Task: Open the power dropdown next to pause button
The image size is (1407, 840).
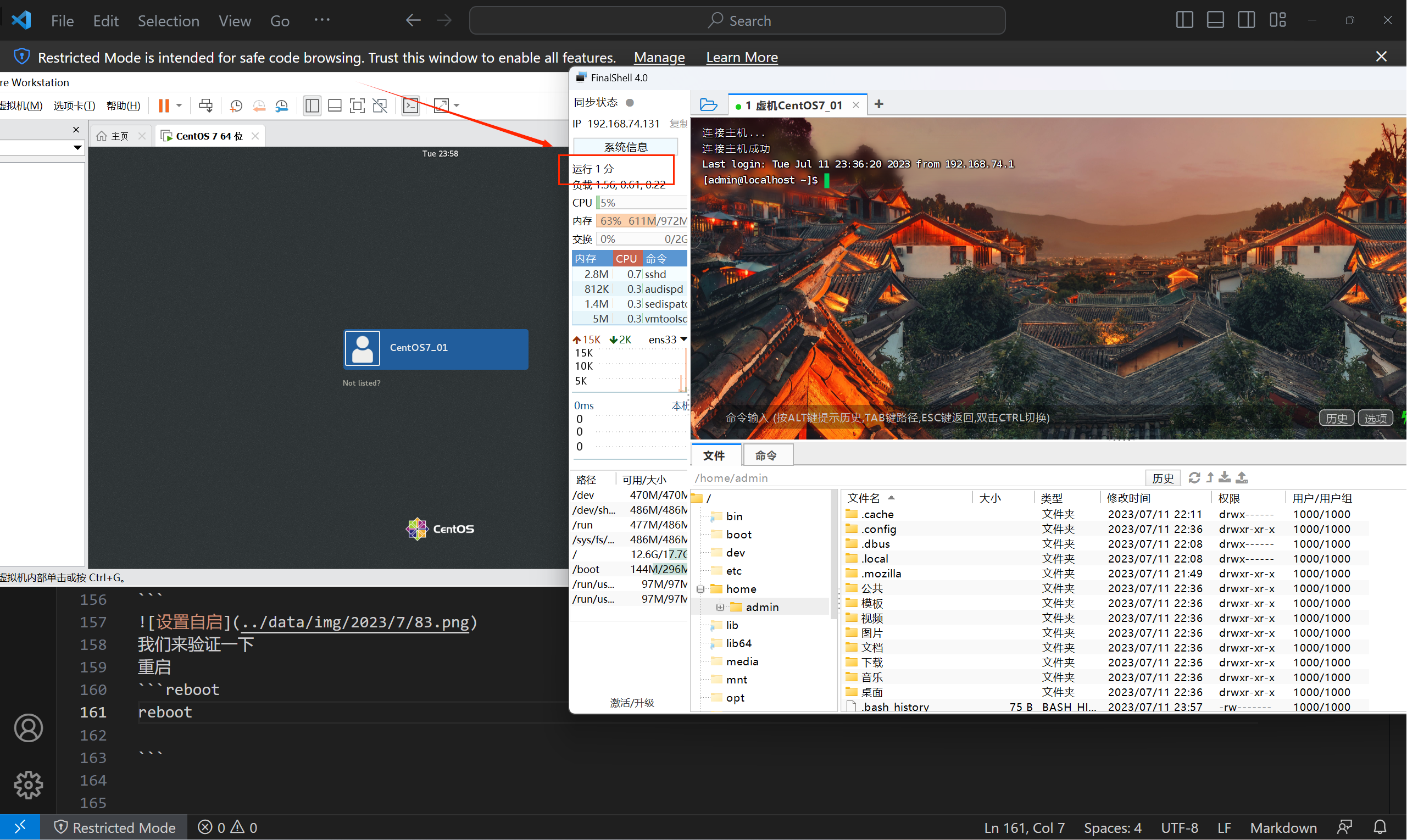Action: tap(179, 105)
